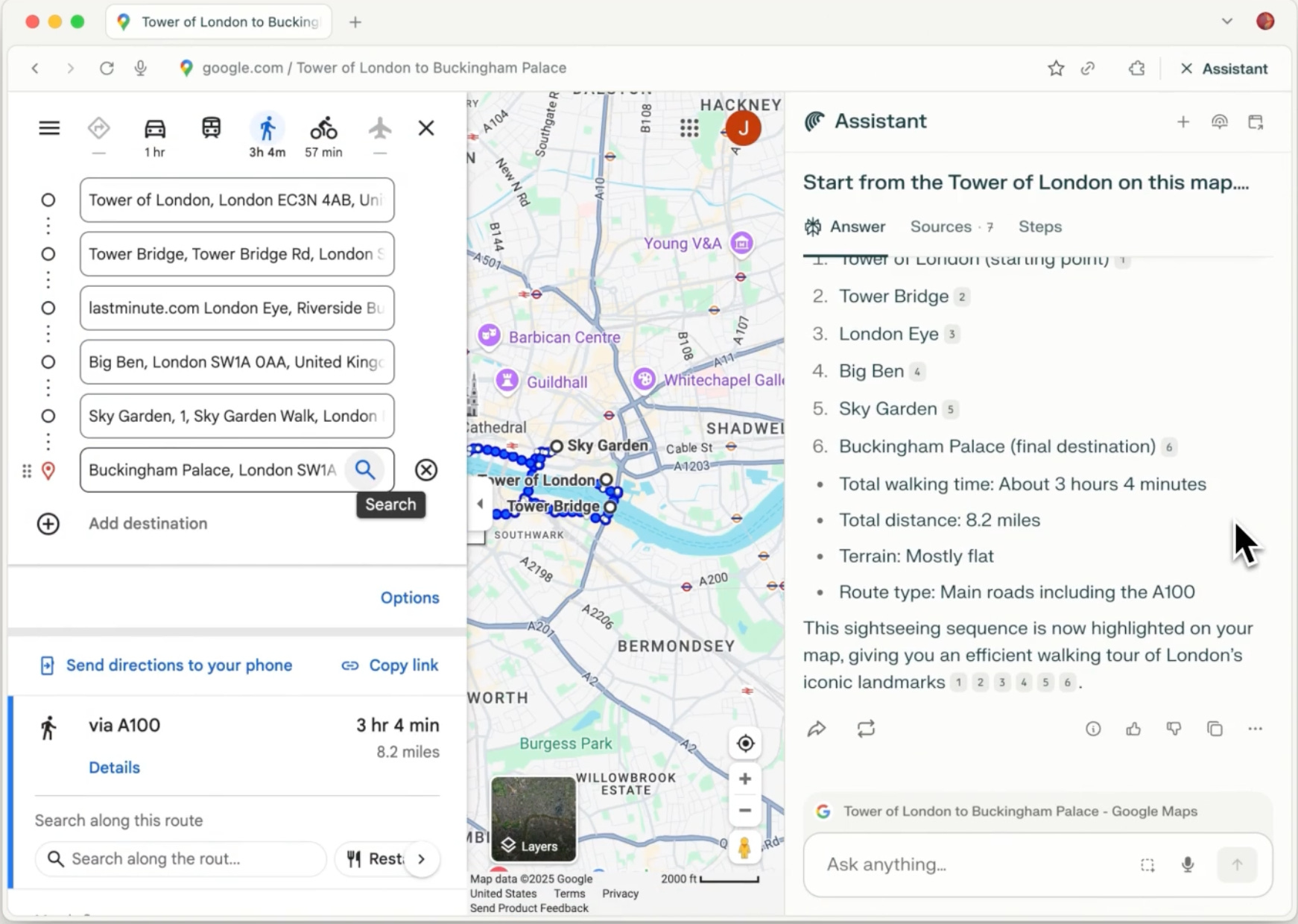This screenshot has width=1298, height=924.
Task: Open route Details via A100
Action: point(114,768)
